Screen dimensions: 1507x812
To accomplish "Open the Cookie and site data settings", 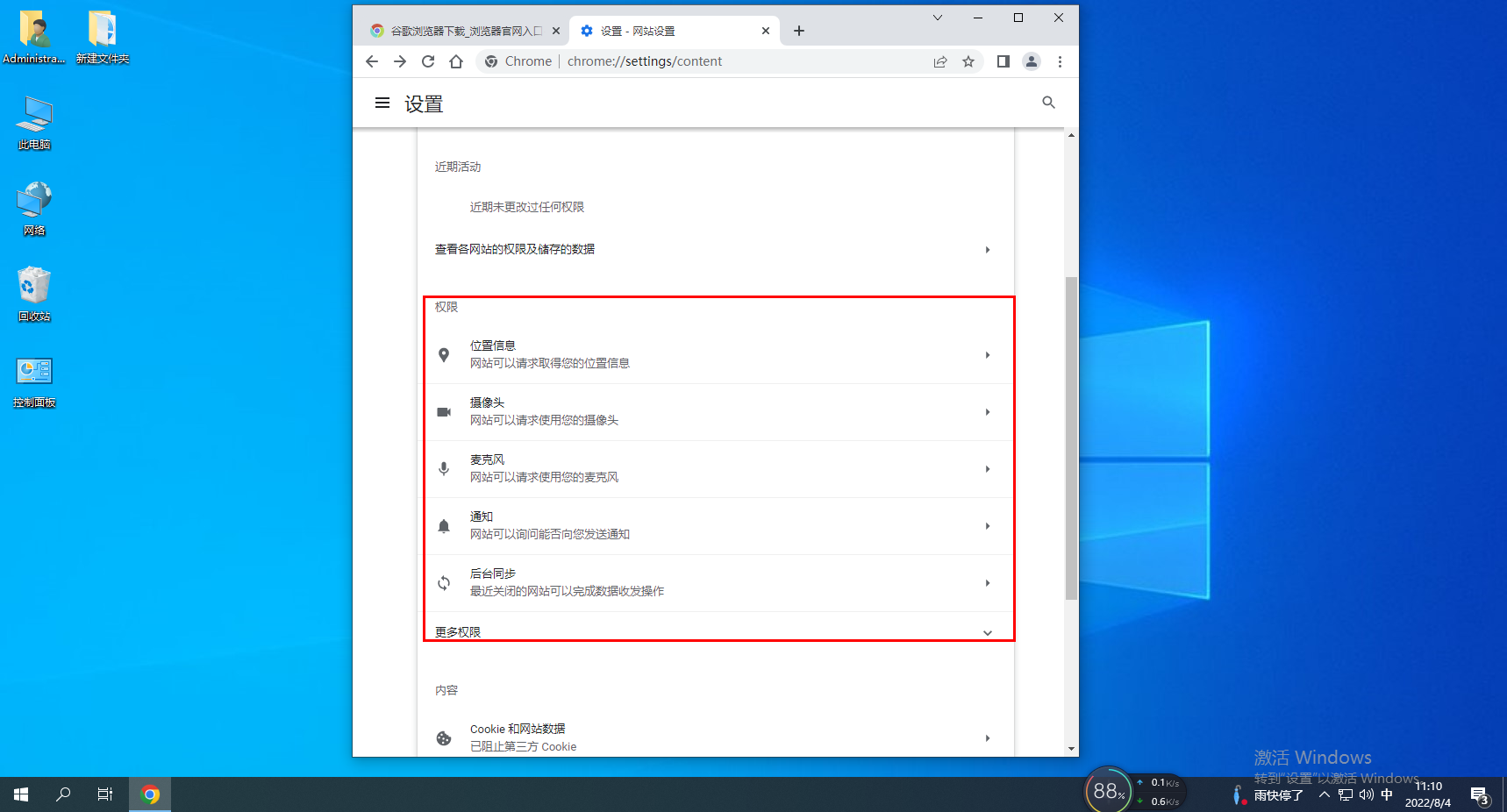I will [716, 737].
